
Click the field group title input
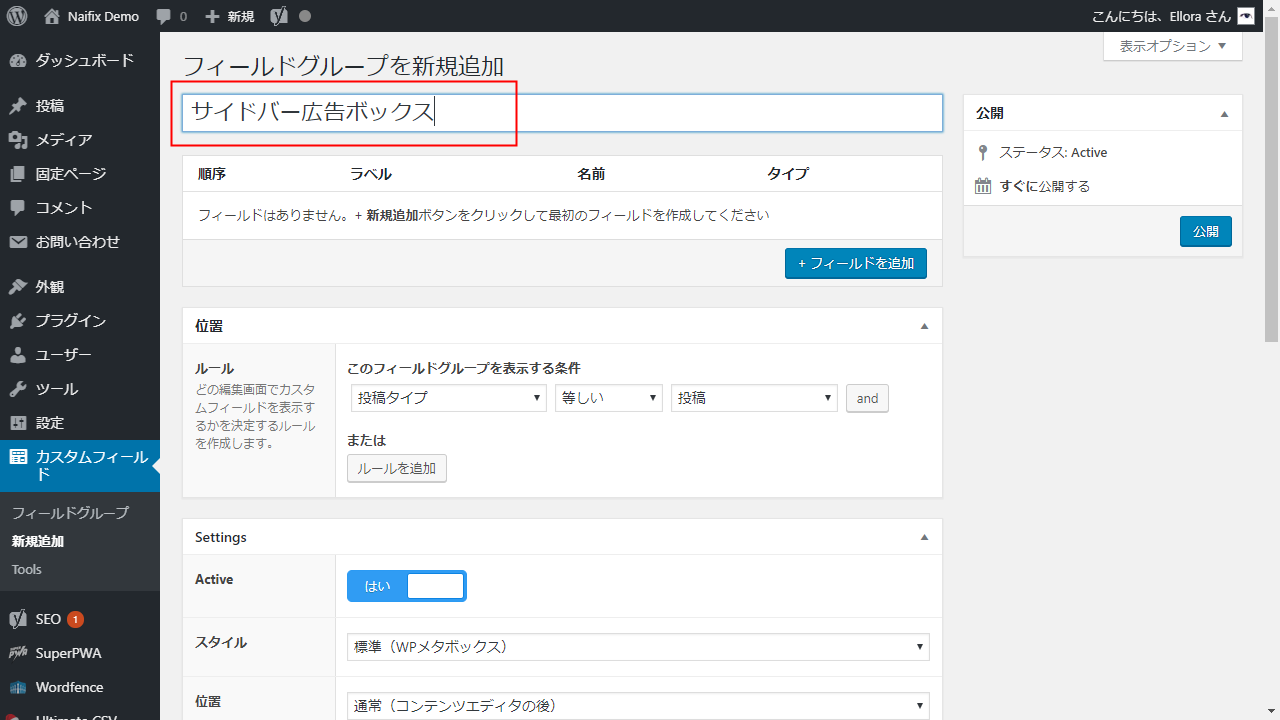coord(562,113)
